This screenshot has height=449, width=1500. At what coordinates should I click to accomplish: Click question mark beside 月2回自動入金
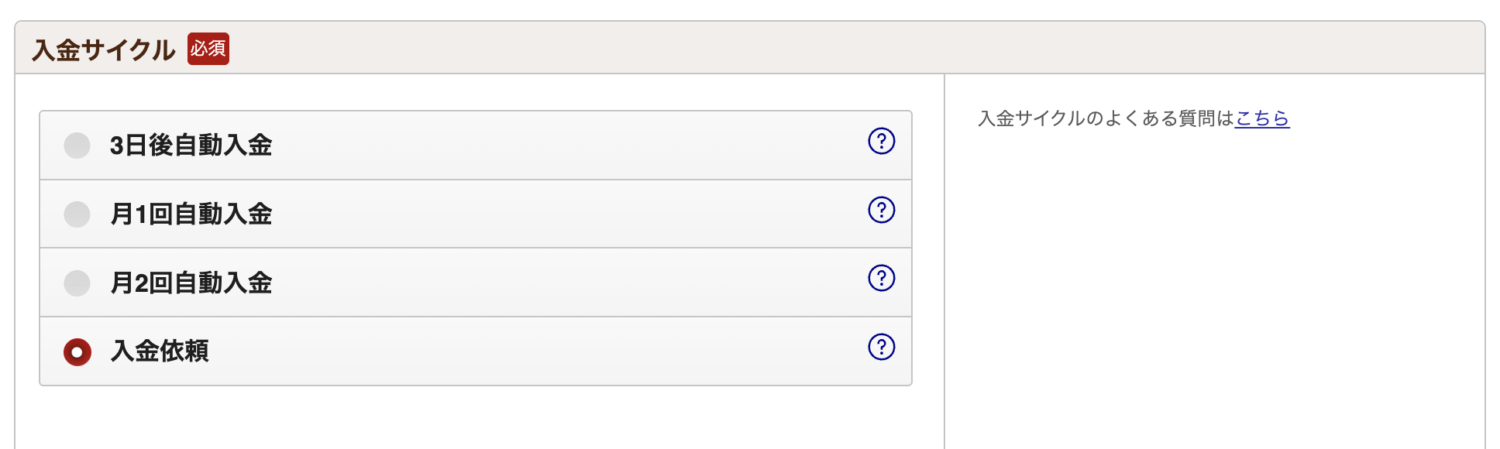point(880,278)
